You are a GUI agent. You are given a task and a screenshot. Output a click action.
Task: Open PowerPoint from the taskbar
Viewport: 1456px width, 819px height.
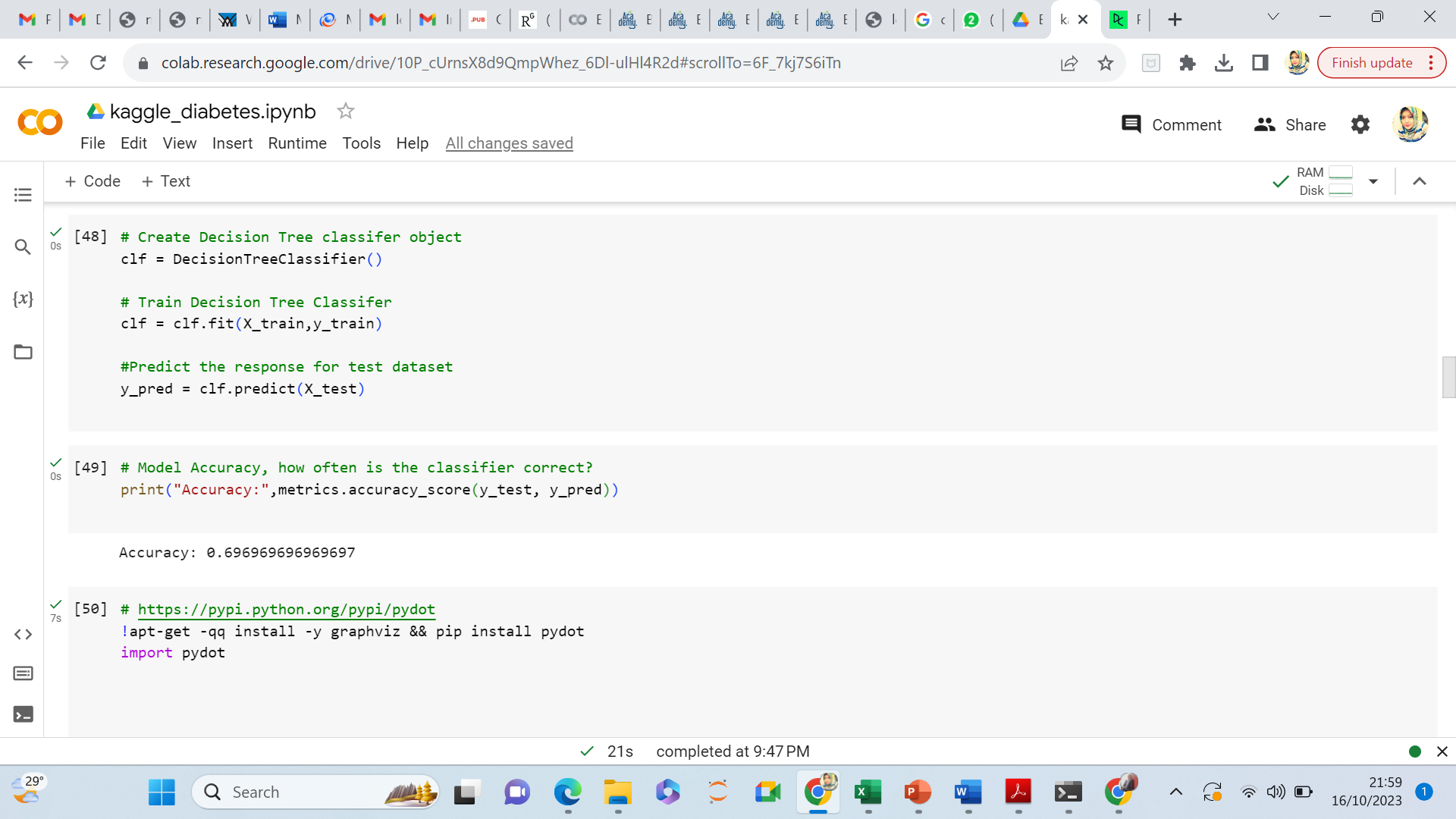tap(918, 792)
